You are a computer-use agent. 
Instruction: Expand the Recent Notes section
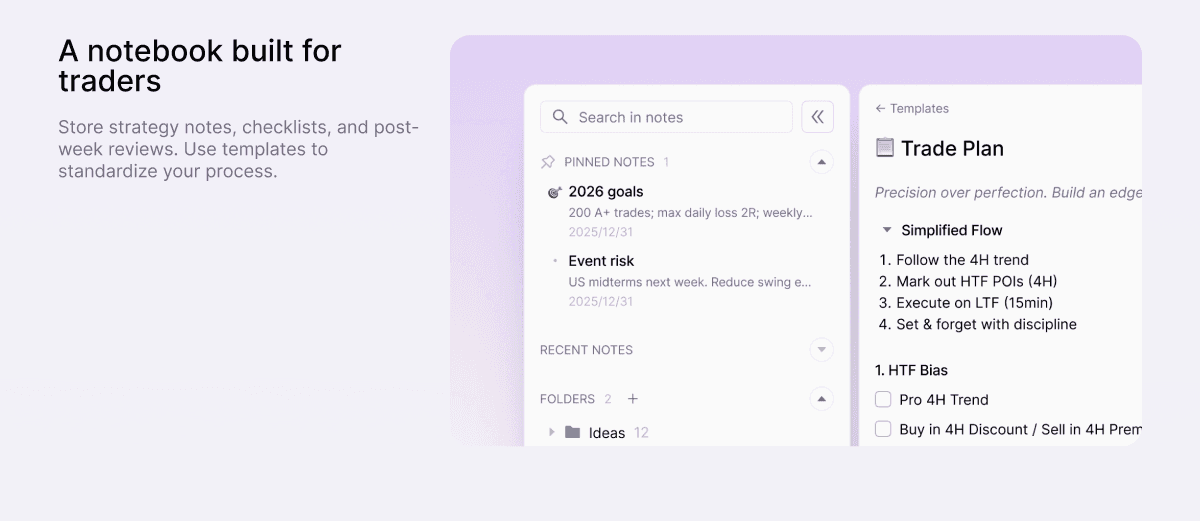[x=821, y=350]
